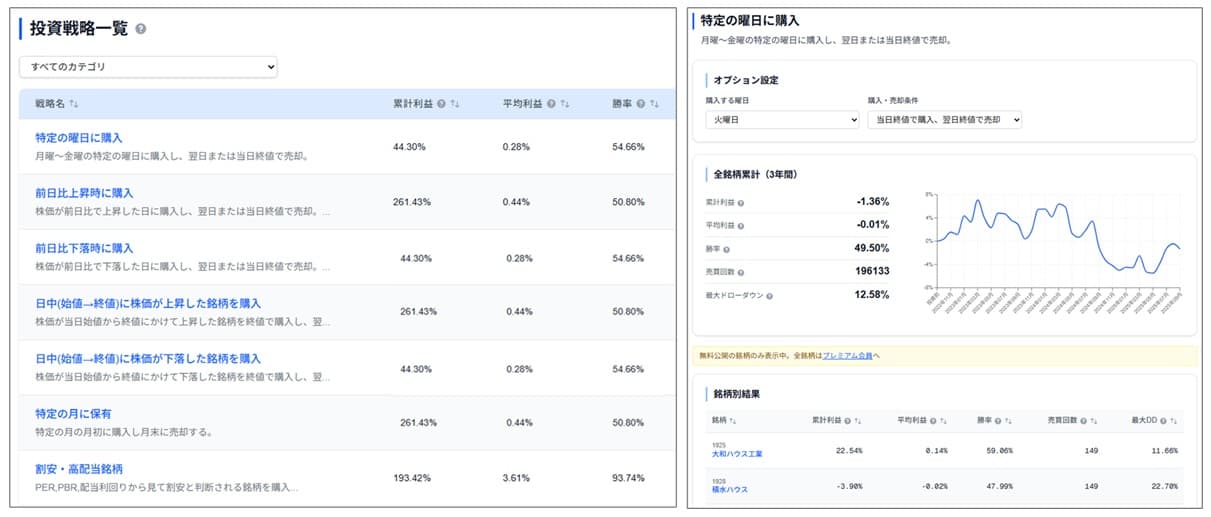Click help icon next to 平均利益 in strategy list header

point(551,104)
